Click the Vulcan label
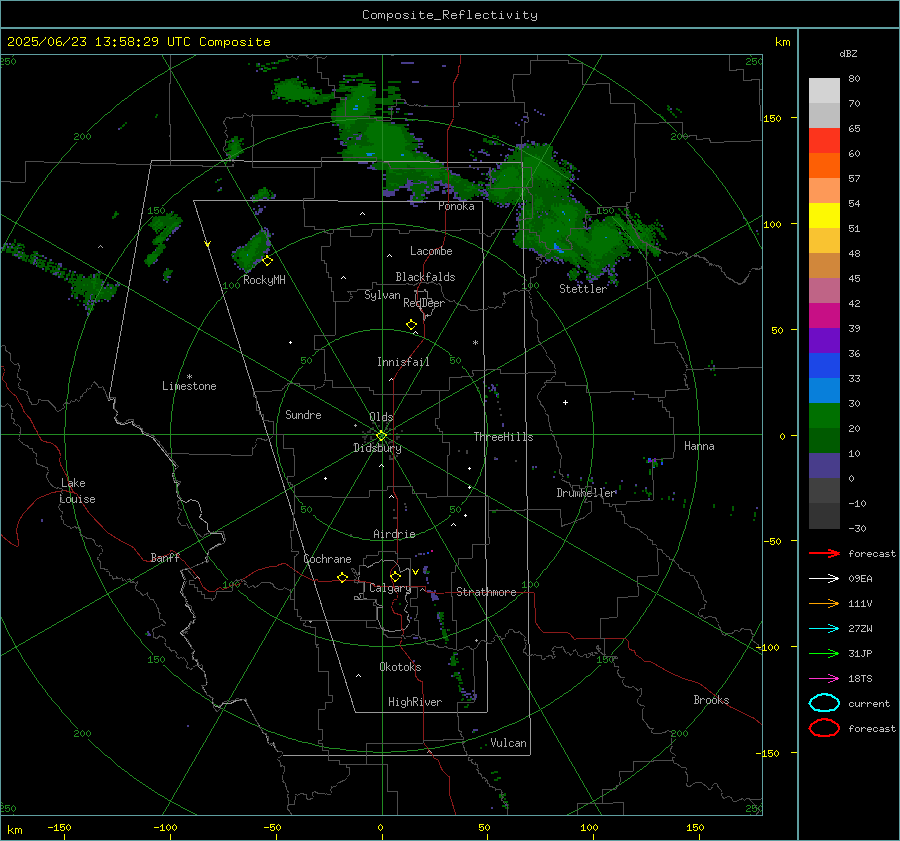 click(x=508, y=743)
